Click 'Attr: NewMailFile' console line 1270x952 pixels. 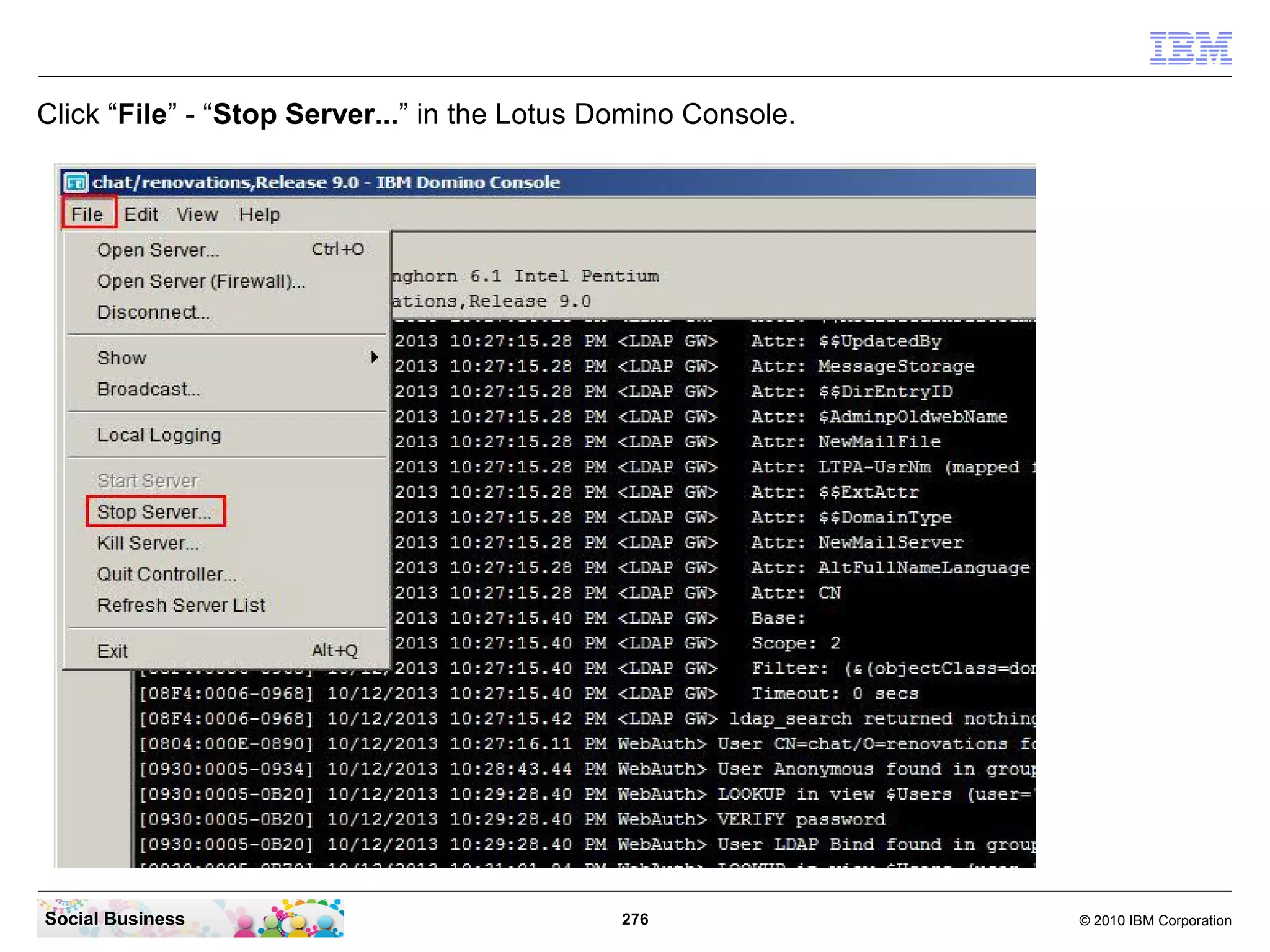(846, 442)
